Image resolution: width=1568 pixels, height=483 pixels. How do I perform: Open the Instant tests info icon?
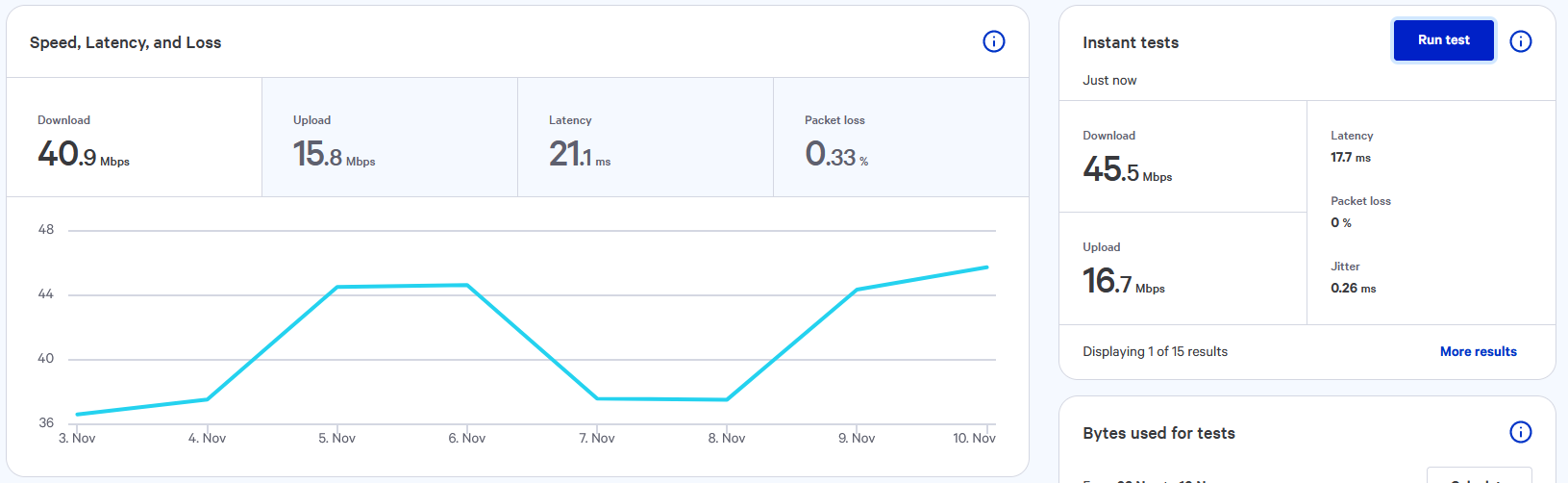pyautogui.click(x=1520, y=41)
